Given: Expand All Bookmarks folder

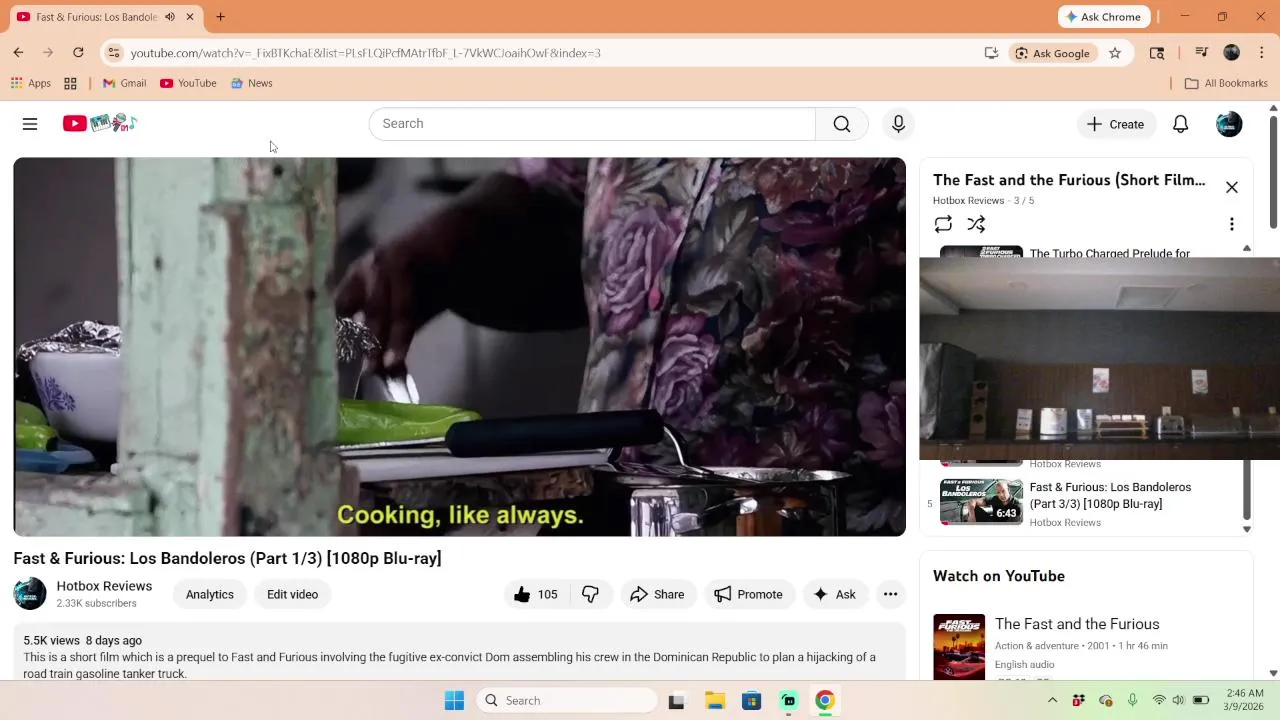Looking at the screenshot, I should 1226,83.
